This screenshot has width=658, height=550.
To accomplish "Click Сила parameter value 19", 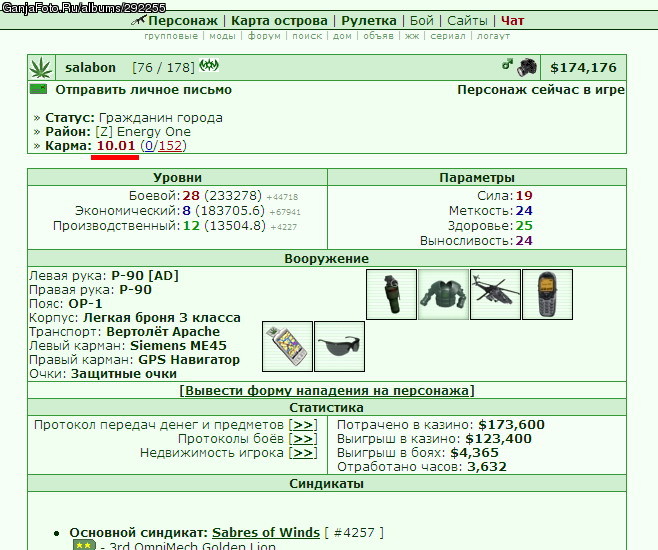I will (524, 195).
